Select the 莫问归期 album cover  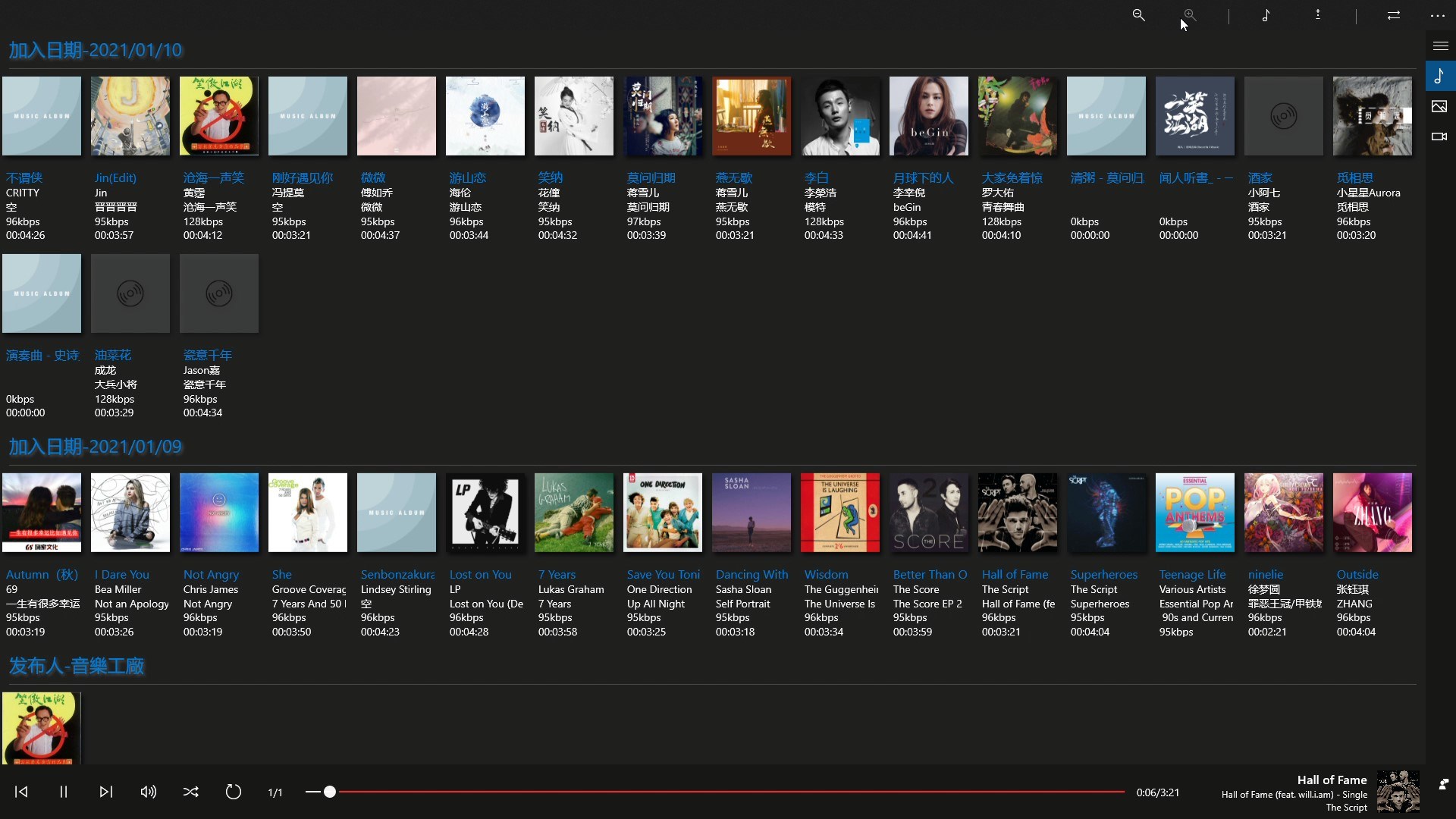tap(663, 116)
